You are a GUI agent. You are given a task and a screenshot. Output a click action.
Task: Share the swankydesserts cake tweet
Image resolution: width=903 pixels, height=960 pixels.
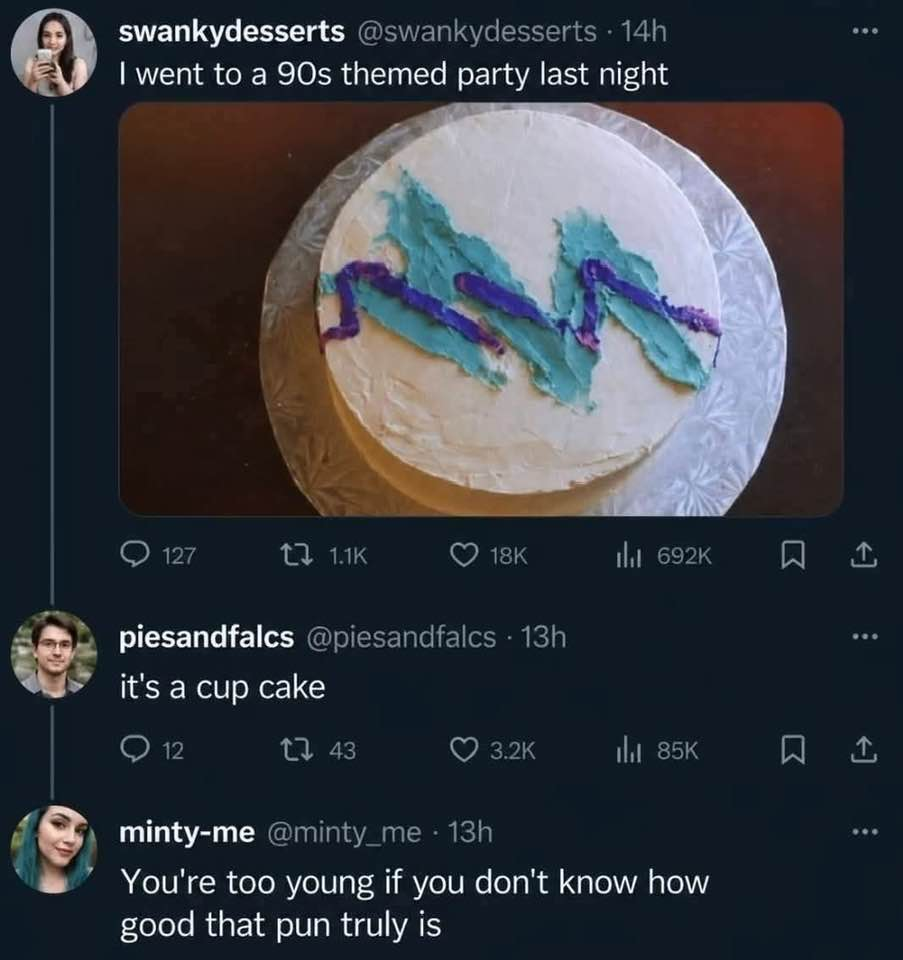864,555
